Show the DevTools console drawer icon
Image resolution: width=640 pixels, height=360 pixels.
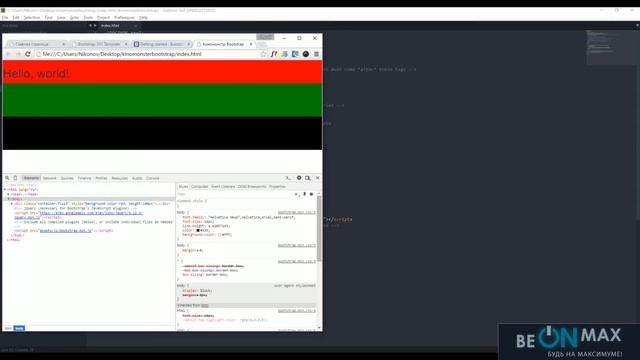(x=289, y=178)
